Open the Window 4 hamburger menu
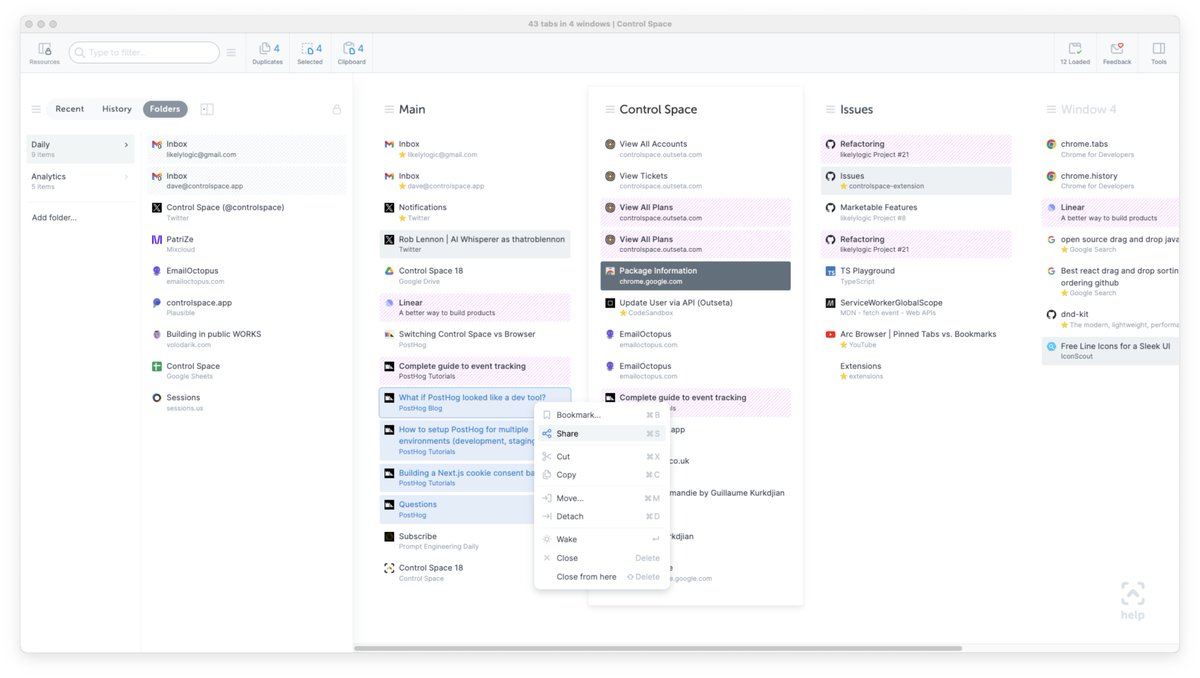This screenshot has height=678, width=1200. (1050, 109)
